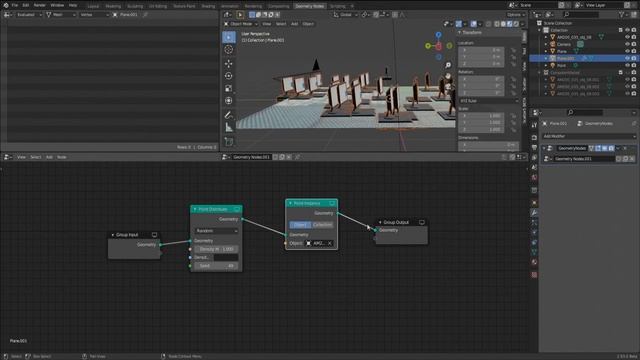
Task: Remove the GeometryNodes modifier with X button
Action: click(x=625, y=149)
